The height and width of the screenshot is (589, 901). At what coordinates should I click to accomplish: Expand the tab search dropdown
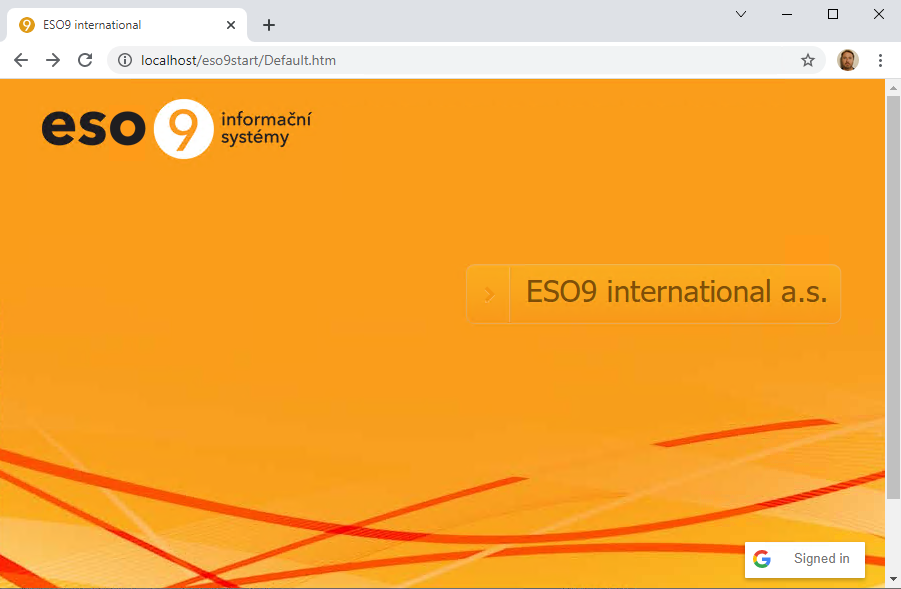[741, 14]
